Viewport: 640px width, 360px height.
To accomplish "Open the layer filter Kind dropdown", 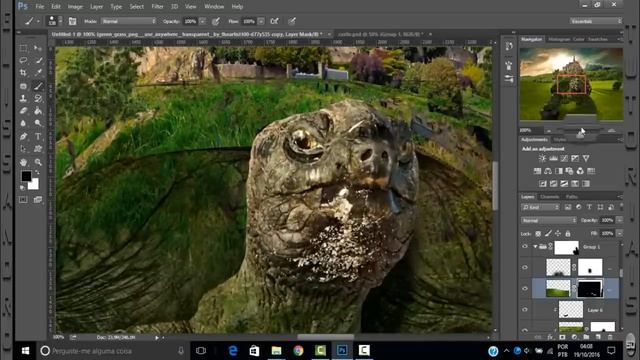I will pyautogui.click(x=540, y=207).
